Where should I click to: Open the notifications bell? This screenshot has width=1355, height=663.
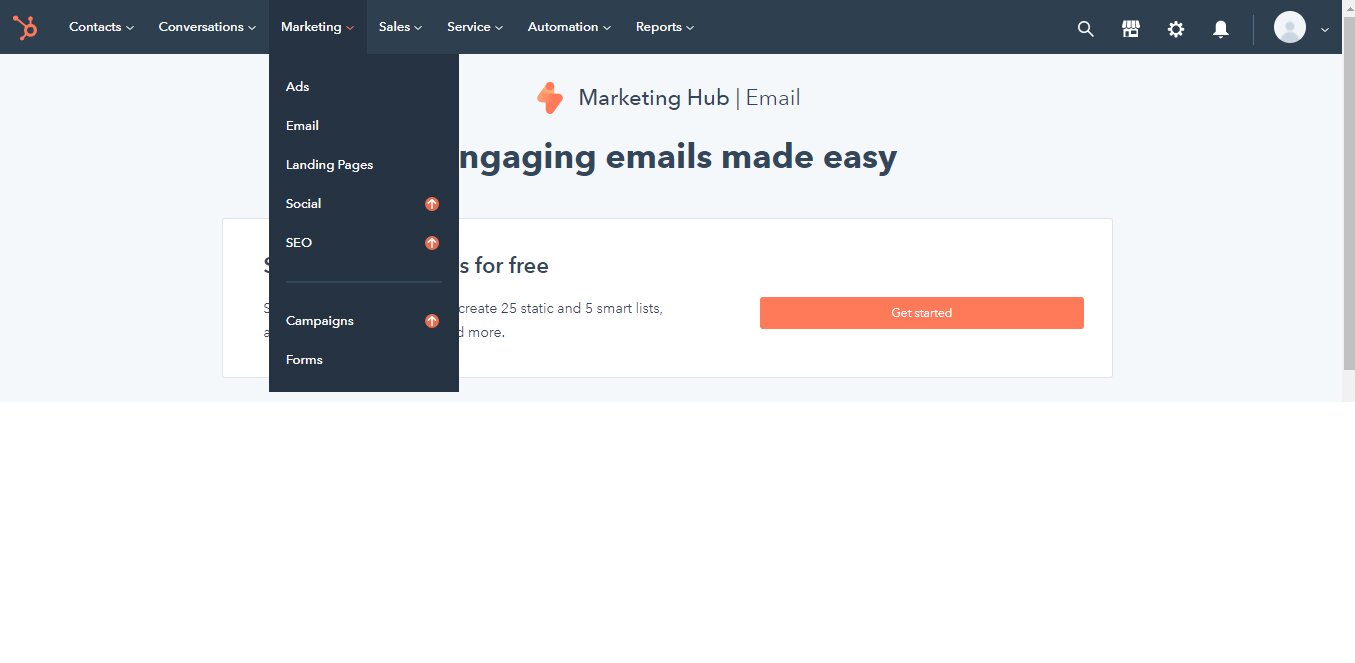click(x=1220, y=29)
